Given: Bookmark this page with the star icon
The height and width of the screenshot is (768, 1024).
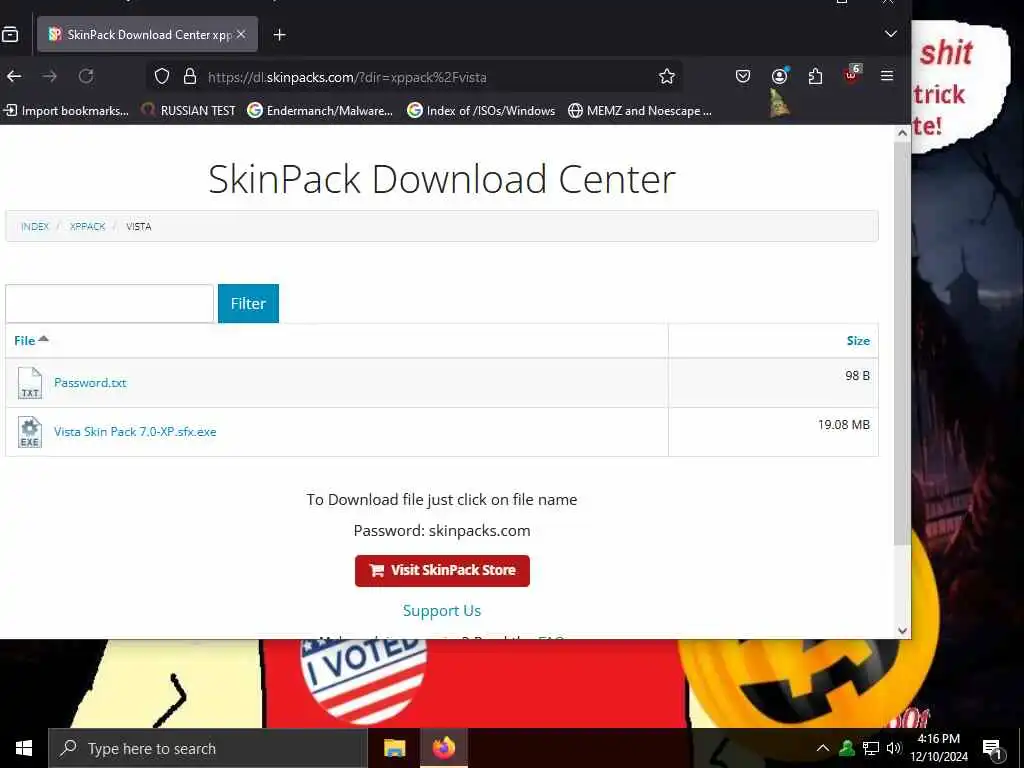Looking at the screenshot, I should [x=667, y=76].
